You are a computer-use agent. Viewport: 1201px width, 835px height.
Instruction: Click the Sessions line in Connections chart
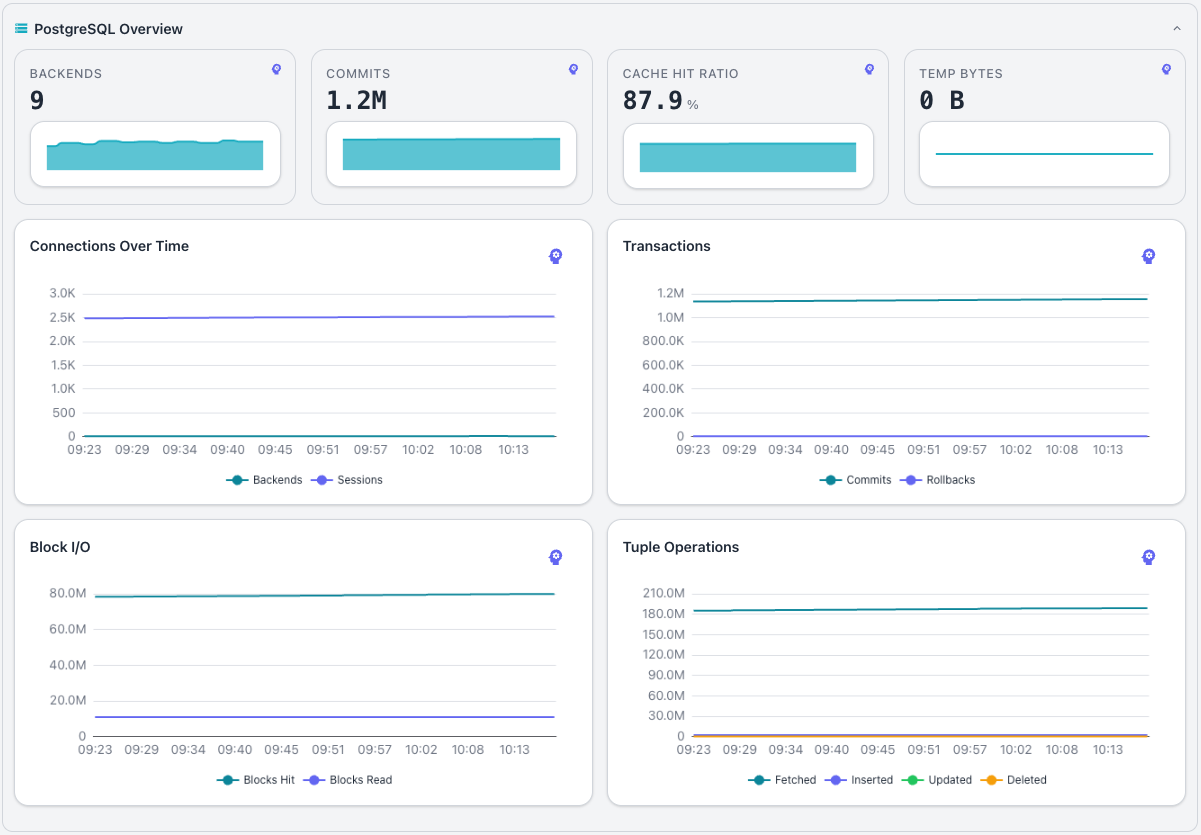[320, 317]
